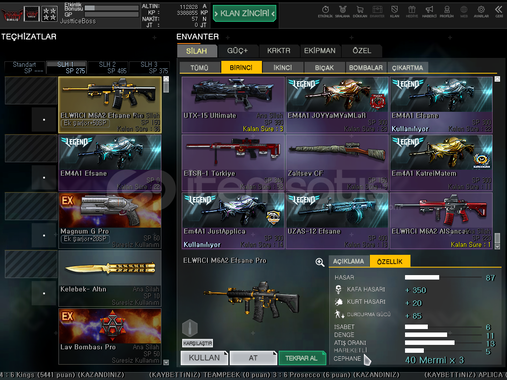Viewport: 507px width, 380px height.
Task: Open the Klan shield icon
Action: coord(394,11)
